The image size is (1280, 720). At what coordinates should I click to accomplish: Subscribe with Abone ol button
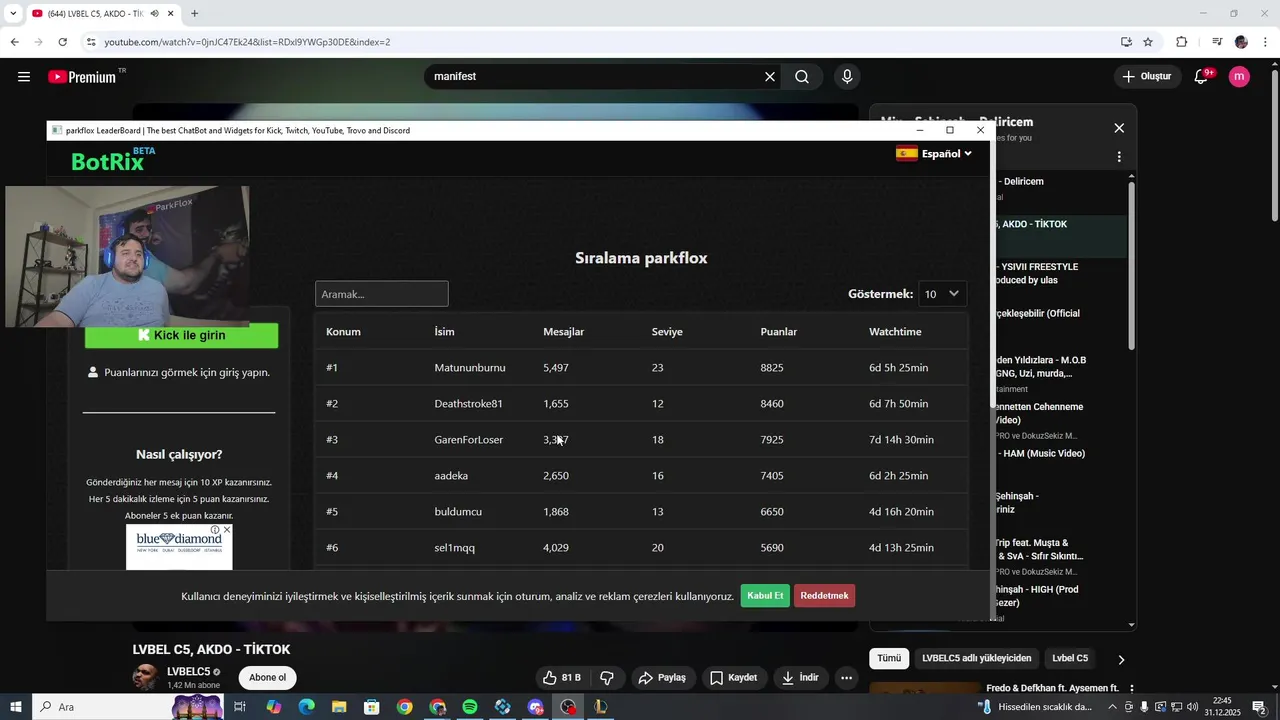pyautogui.click(x=267, y=678)
